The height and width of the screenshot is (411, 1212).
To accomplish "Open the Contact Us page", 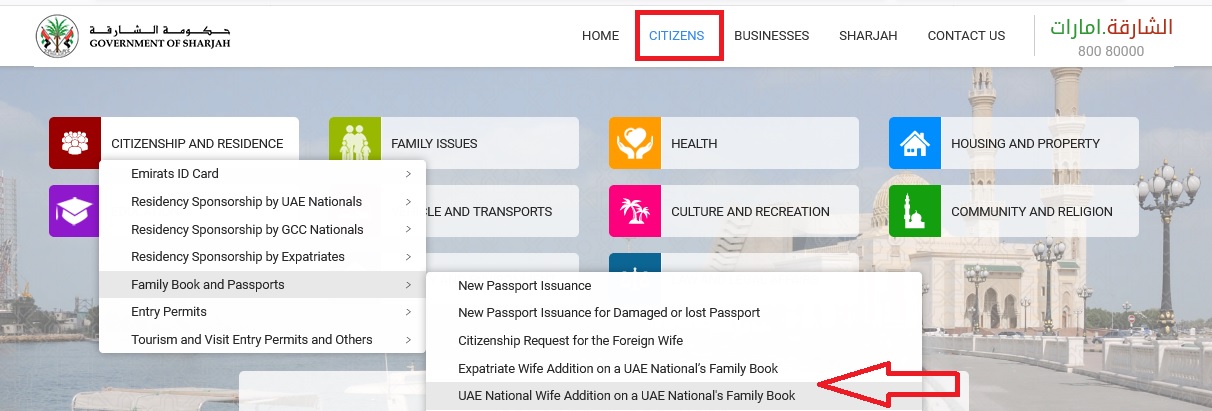I will tap(966, 36).
